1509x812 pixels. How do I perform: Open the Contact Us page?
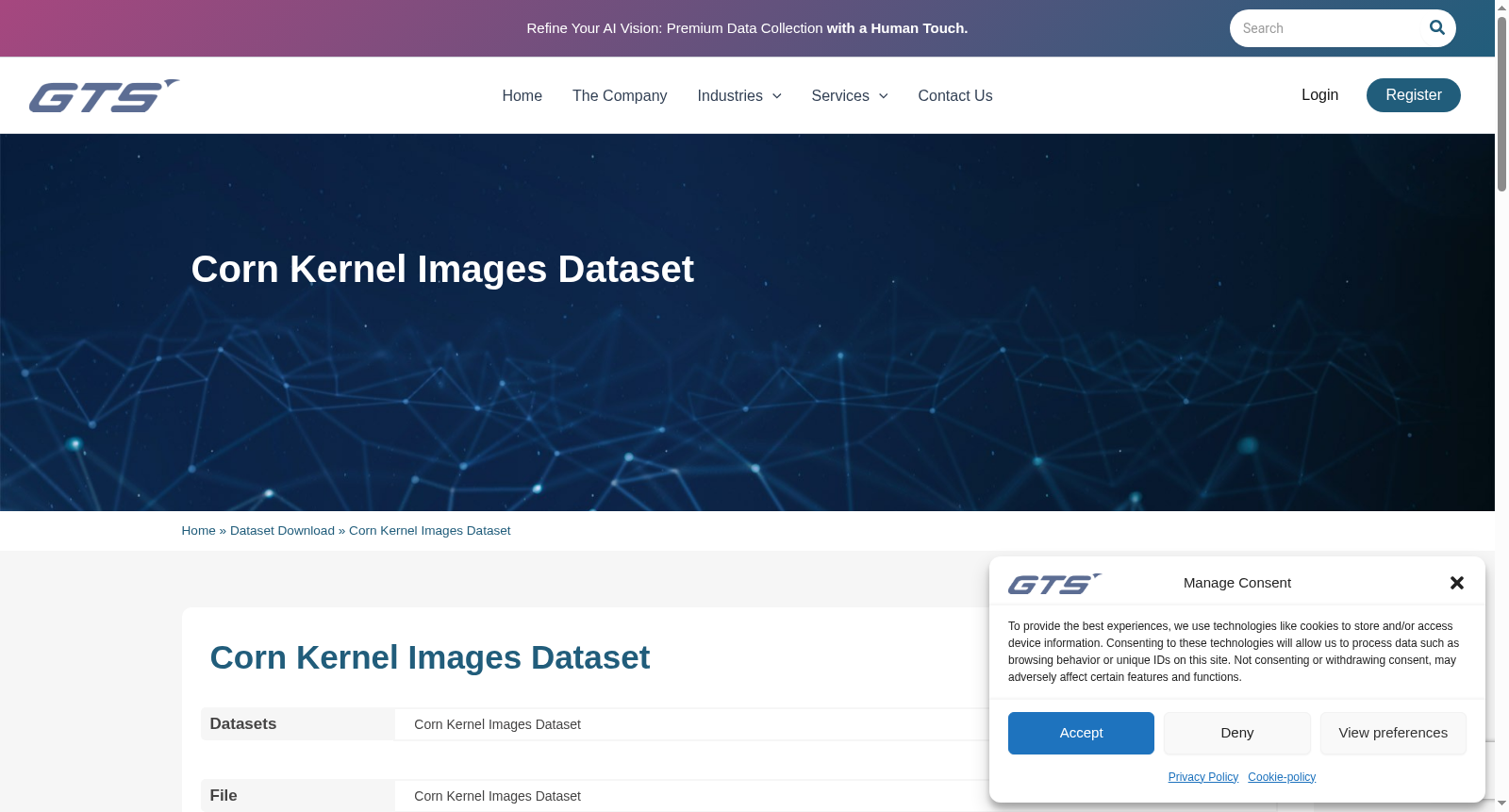pos(955,95)
